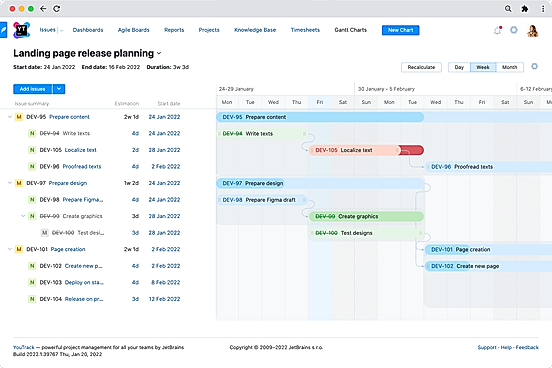Image resolution: width=552 pixels, height=368 pixels.
Task: Click the N type icon for DEV-105
Action: pyautogui.click(x=32, y=150)
